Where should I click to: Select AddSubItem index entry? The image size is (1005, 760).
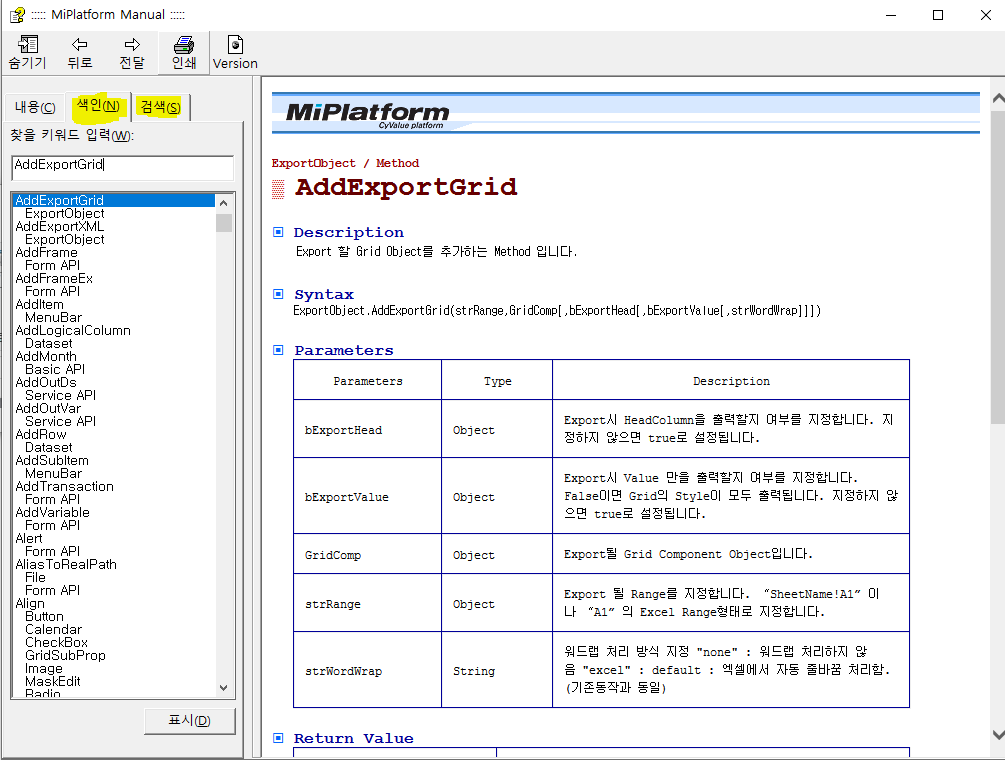[52, 461]
